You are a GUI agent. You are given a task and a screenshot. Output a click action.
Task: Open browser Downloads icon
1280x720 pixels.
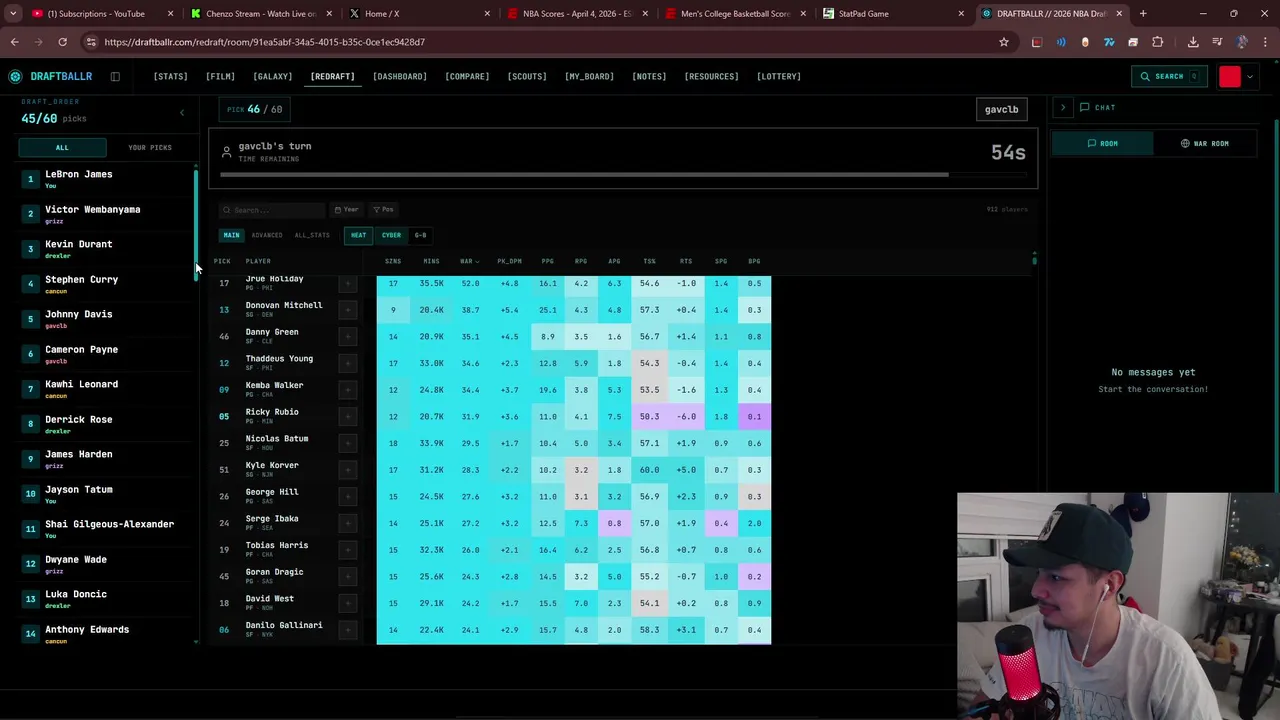(x=1193, y=42)
